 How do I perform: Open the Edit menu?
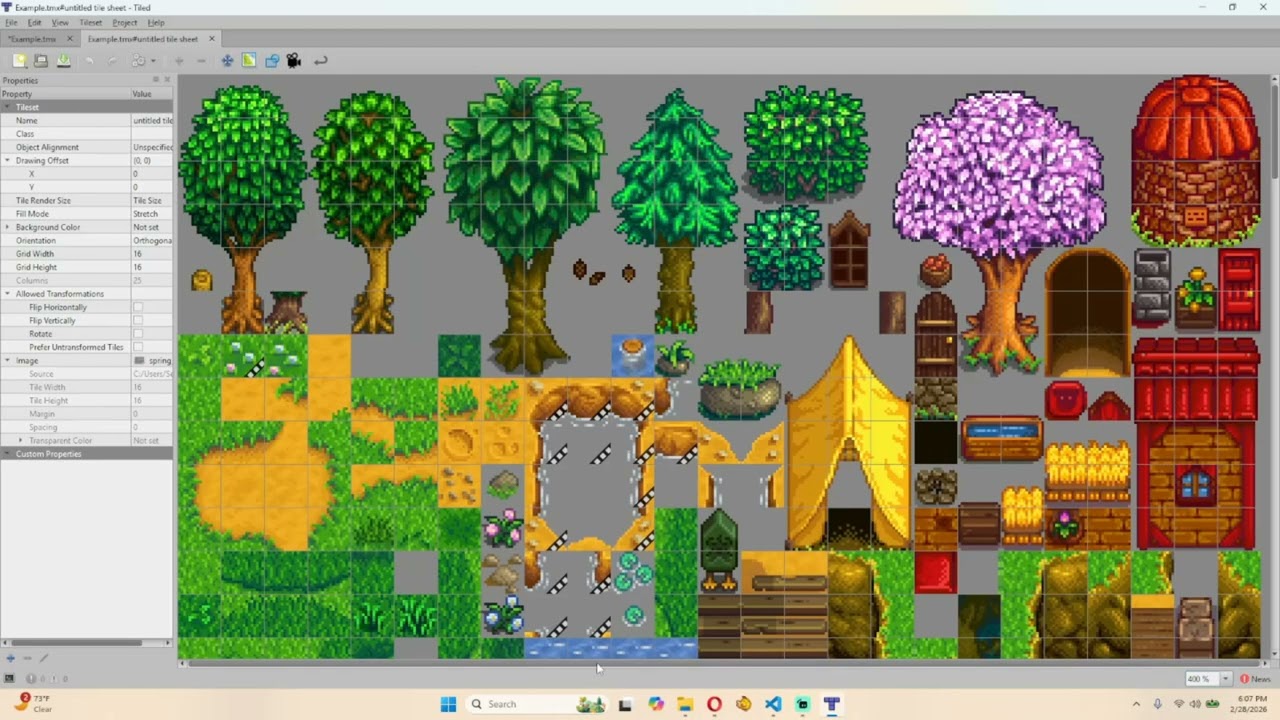34,22
